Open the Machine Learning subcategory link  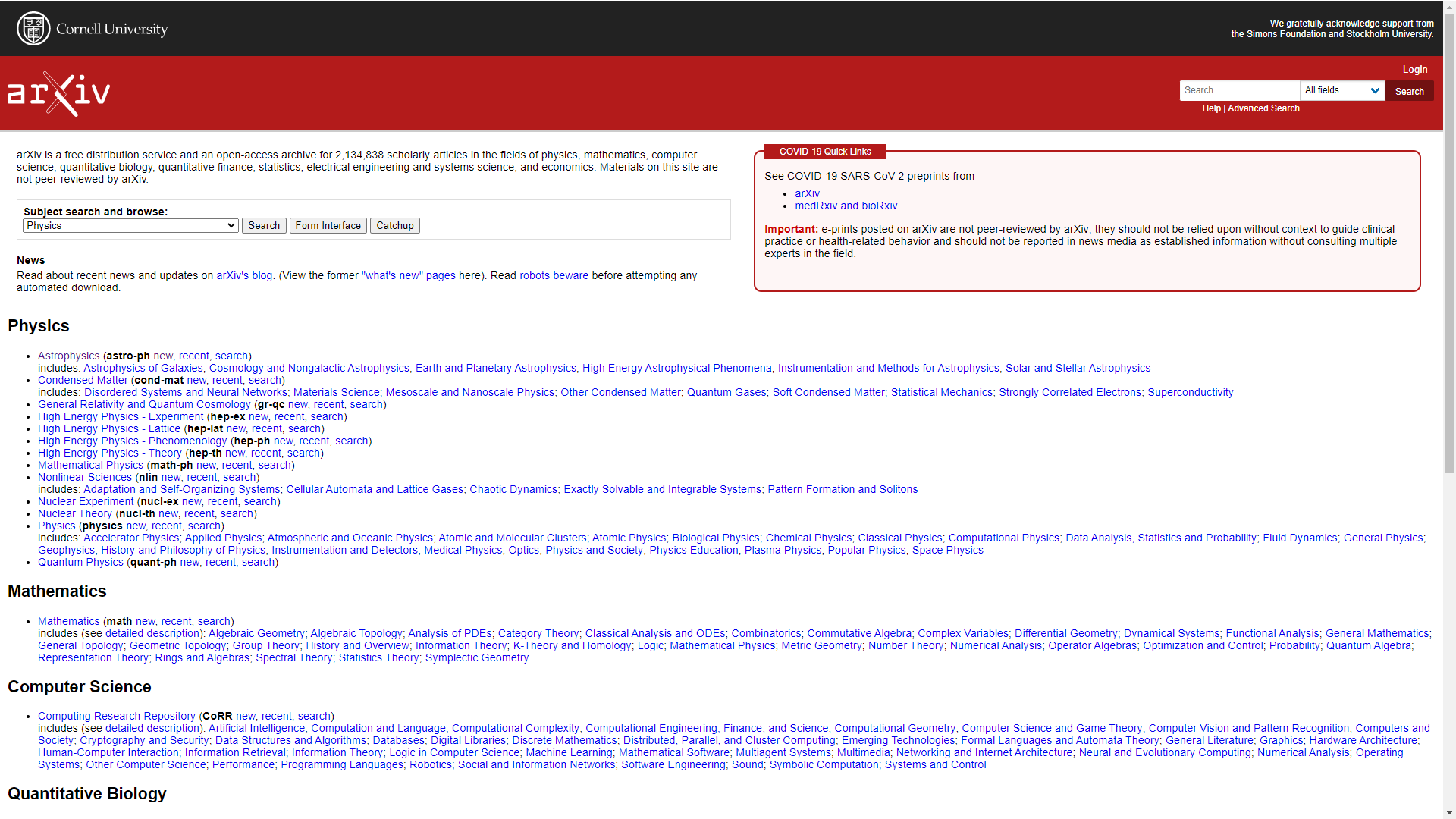[569, 752]
